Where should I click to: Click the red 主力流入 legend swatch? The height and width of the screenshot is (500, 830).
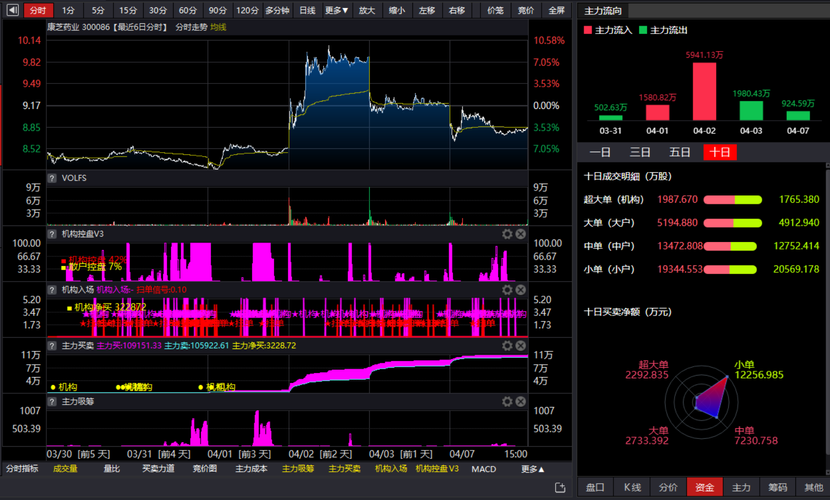(x=588, y=30)
